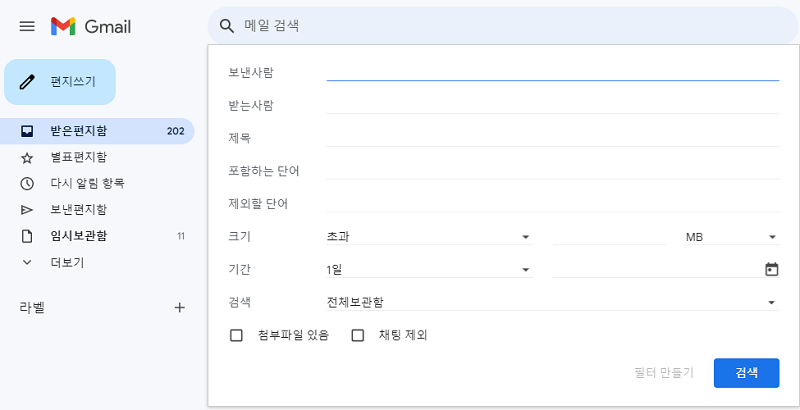Open 다시 알림 항목 snoozed folder
The height and width of the screenshot is (410, 800).
[x=87, y=183]
